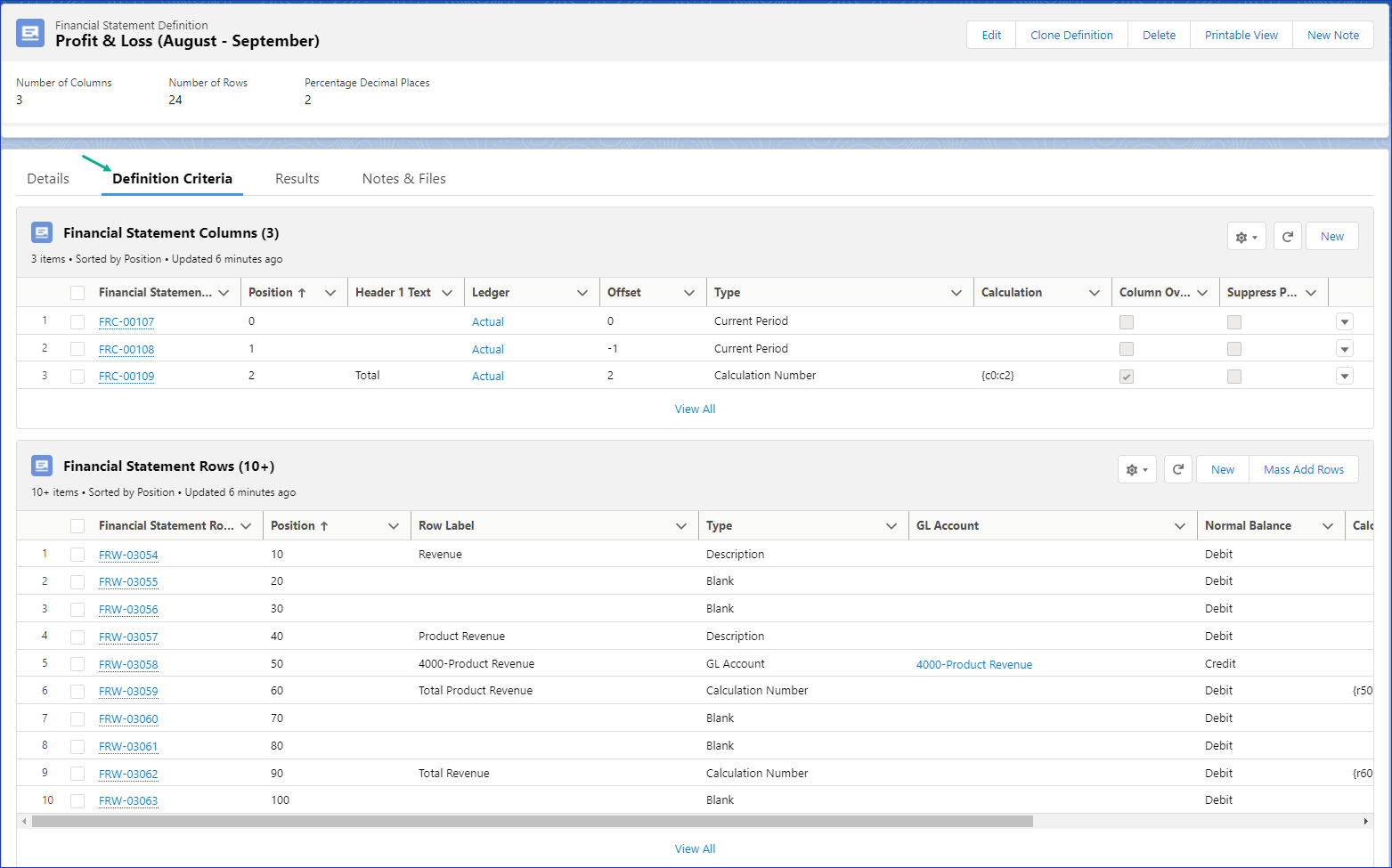
Task: Open the gear settings in Financial Statement Columns
Action: (1246, 237)
